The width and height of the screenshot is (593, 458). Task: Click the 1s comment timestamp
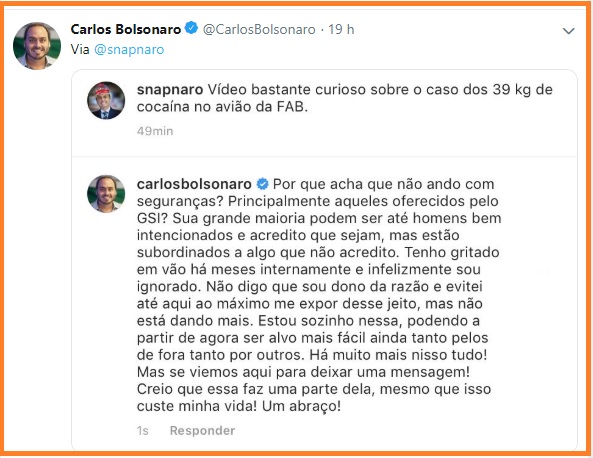coord(143,430)
